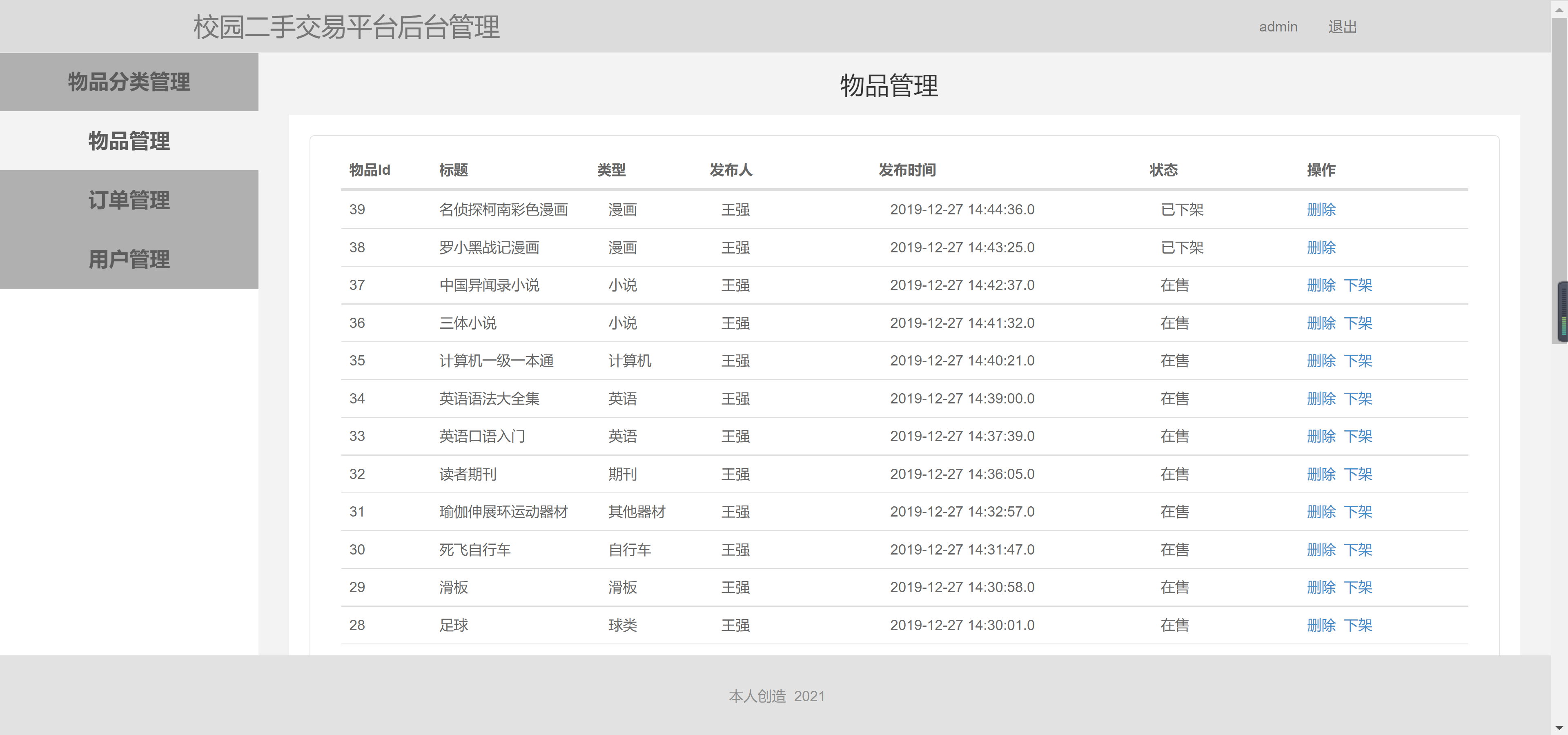1568x735 pixels.
Task: Take down item 35 计算机一级一本通
Action: (x=1357, y=361)
